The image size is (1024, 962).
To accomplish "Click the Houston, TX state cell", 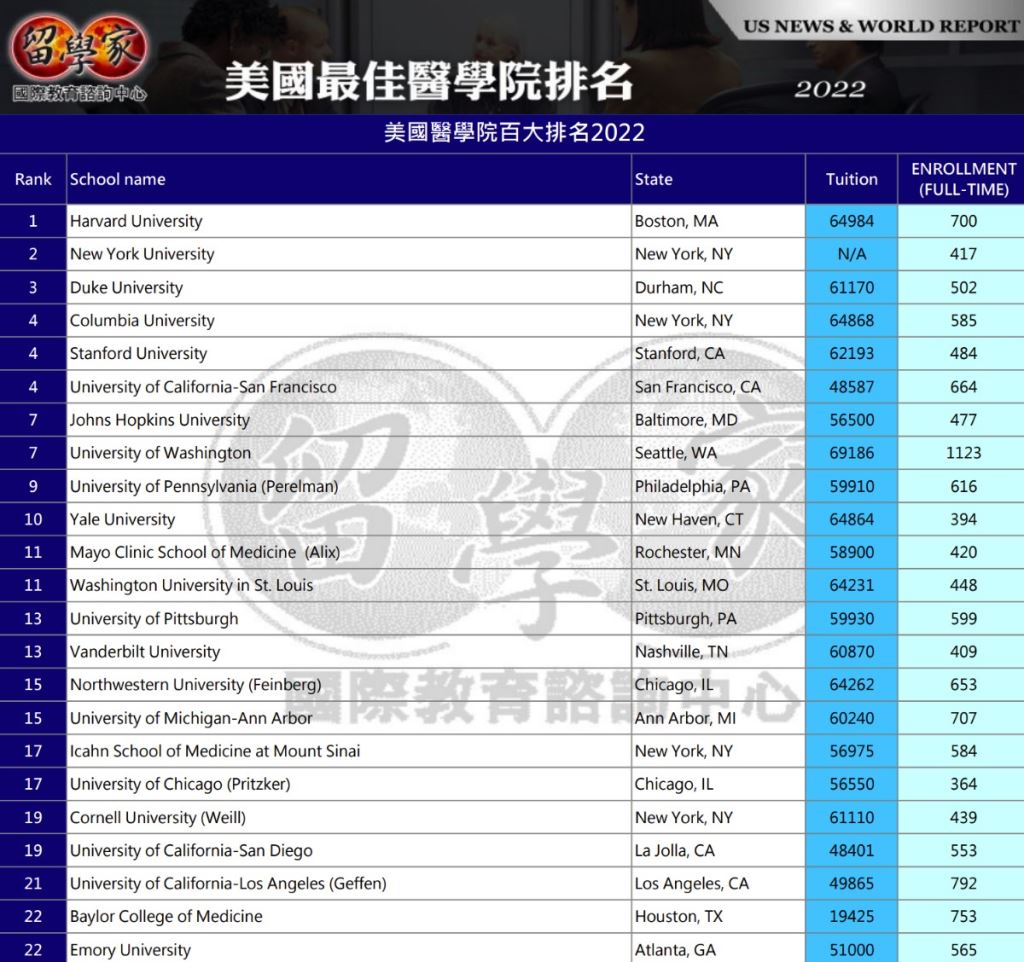I will tap(718, 916).
